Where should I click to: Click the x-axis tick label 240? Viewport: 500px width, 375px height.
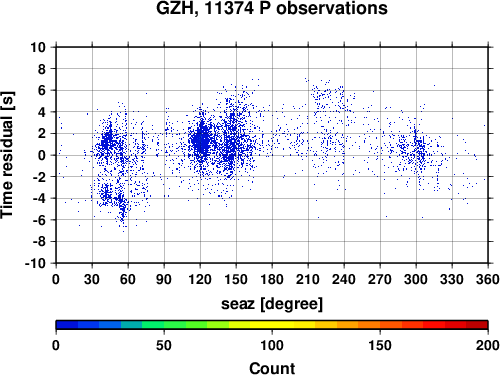point(344,279)
